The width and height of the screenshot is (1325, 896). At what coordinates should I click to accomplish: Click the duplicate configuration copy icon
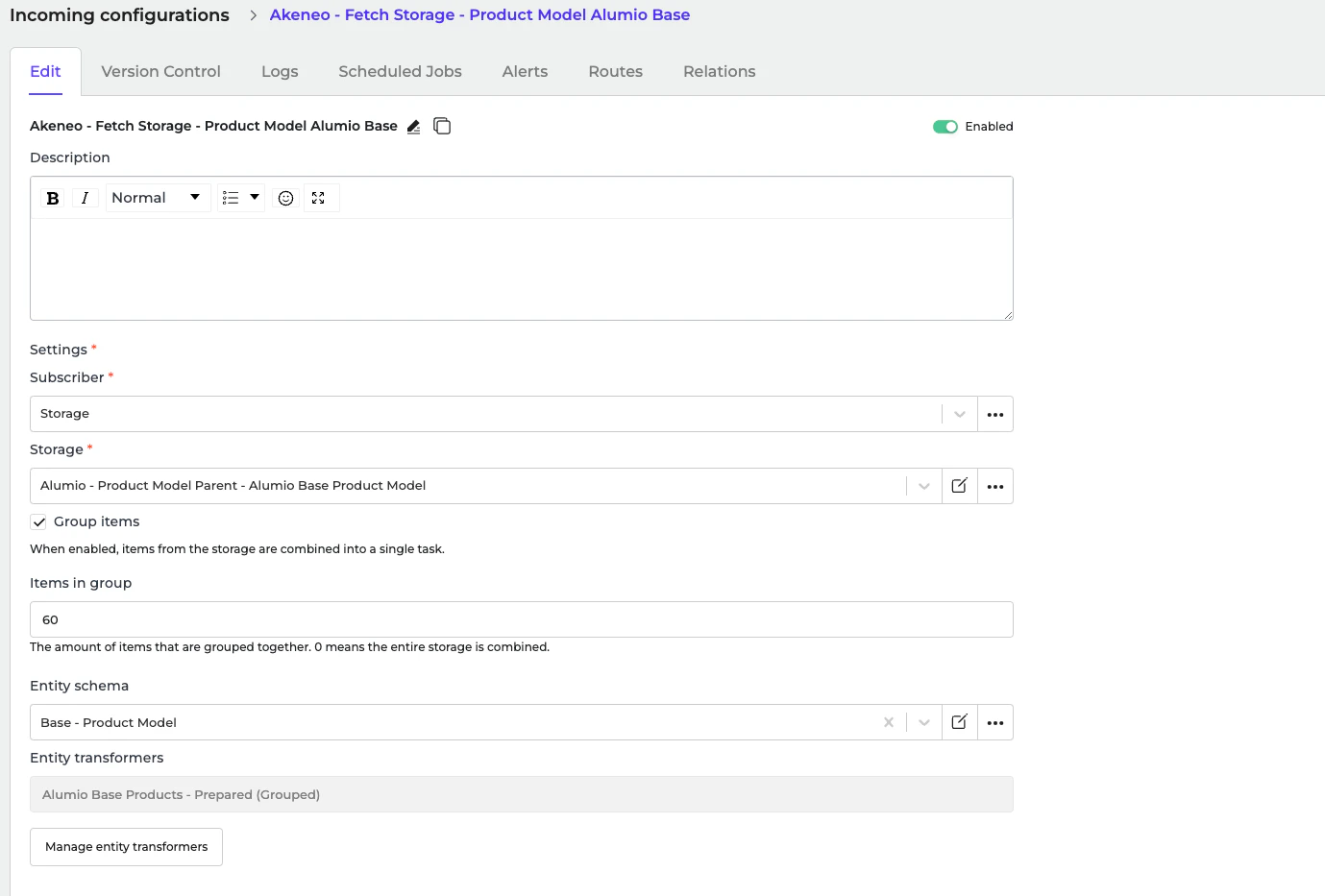pyautogui.click(x=442, y=126)
